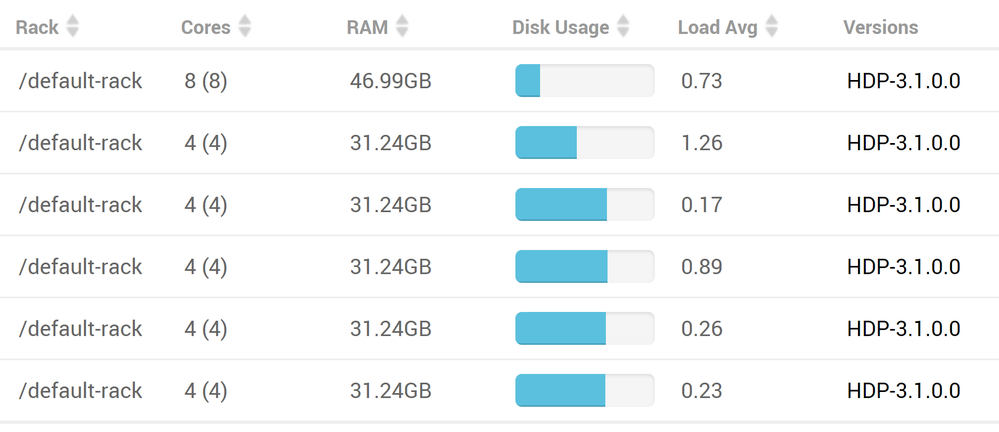Click the Cores sort arrows icon
The image size is (999, 432).
[245, 27]
